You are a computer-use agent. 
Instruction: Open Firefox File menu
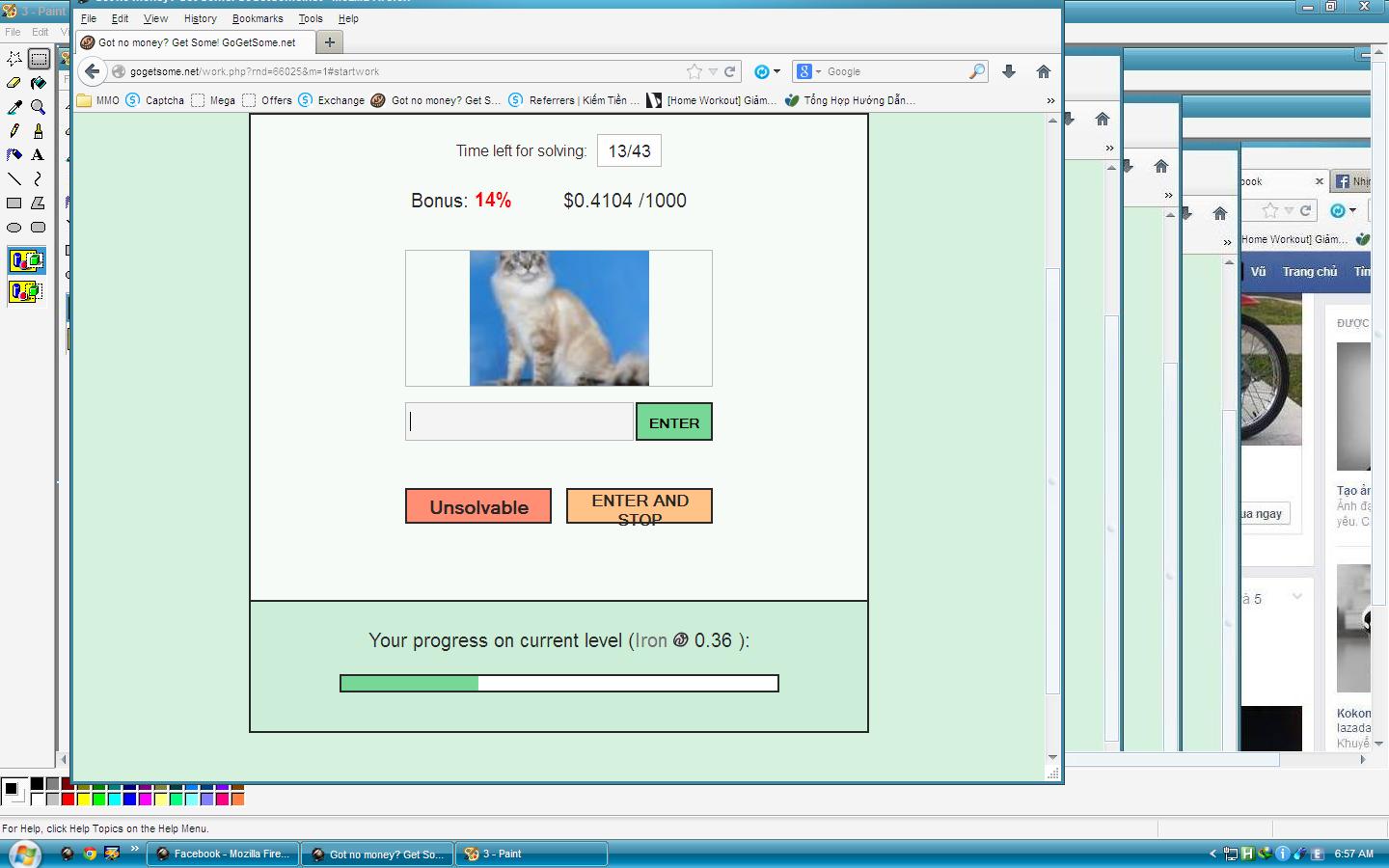click(89, 18)
